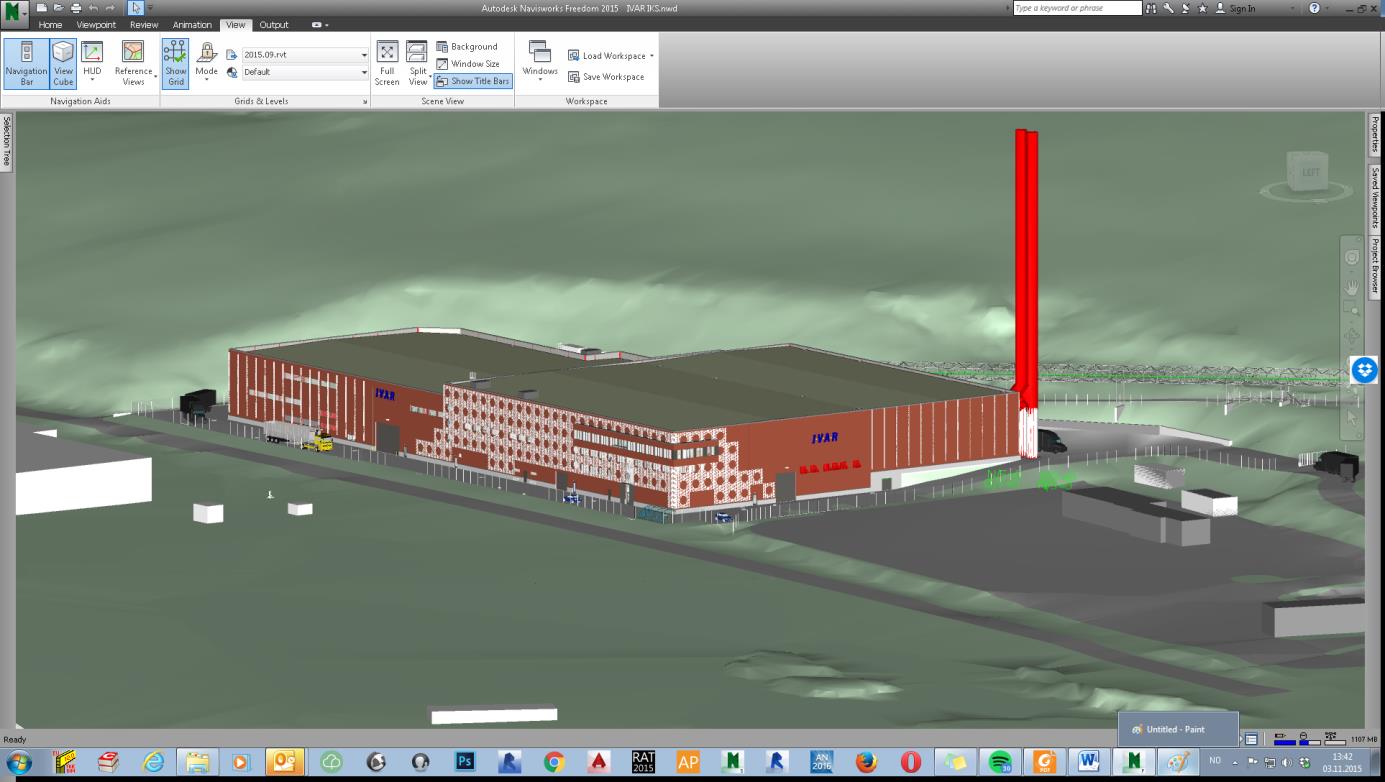Toggle the View Cube button

[x=63, y=64]
